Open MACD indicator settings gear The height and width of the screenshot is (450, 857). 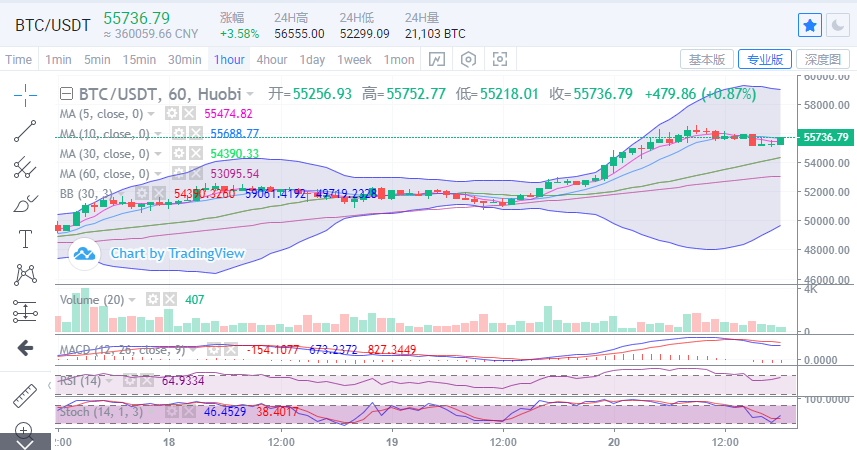coord(214,349)
